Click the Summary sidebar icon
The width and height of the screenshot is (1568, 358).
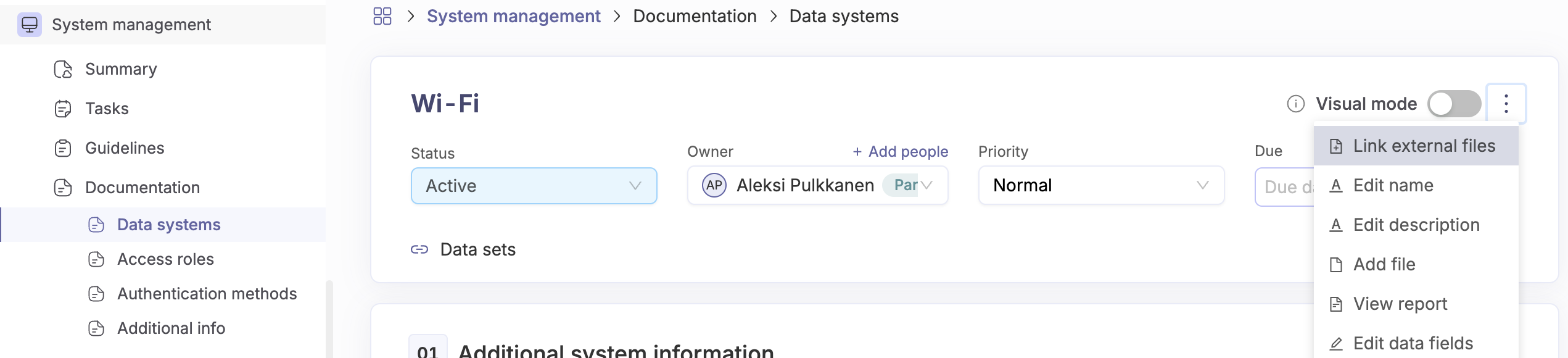[63, 69]
